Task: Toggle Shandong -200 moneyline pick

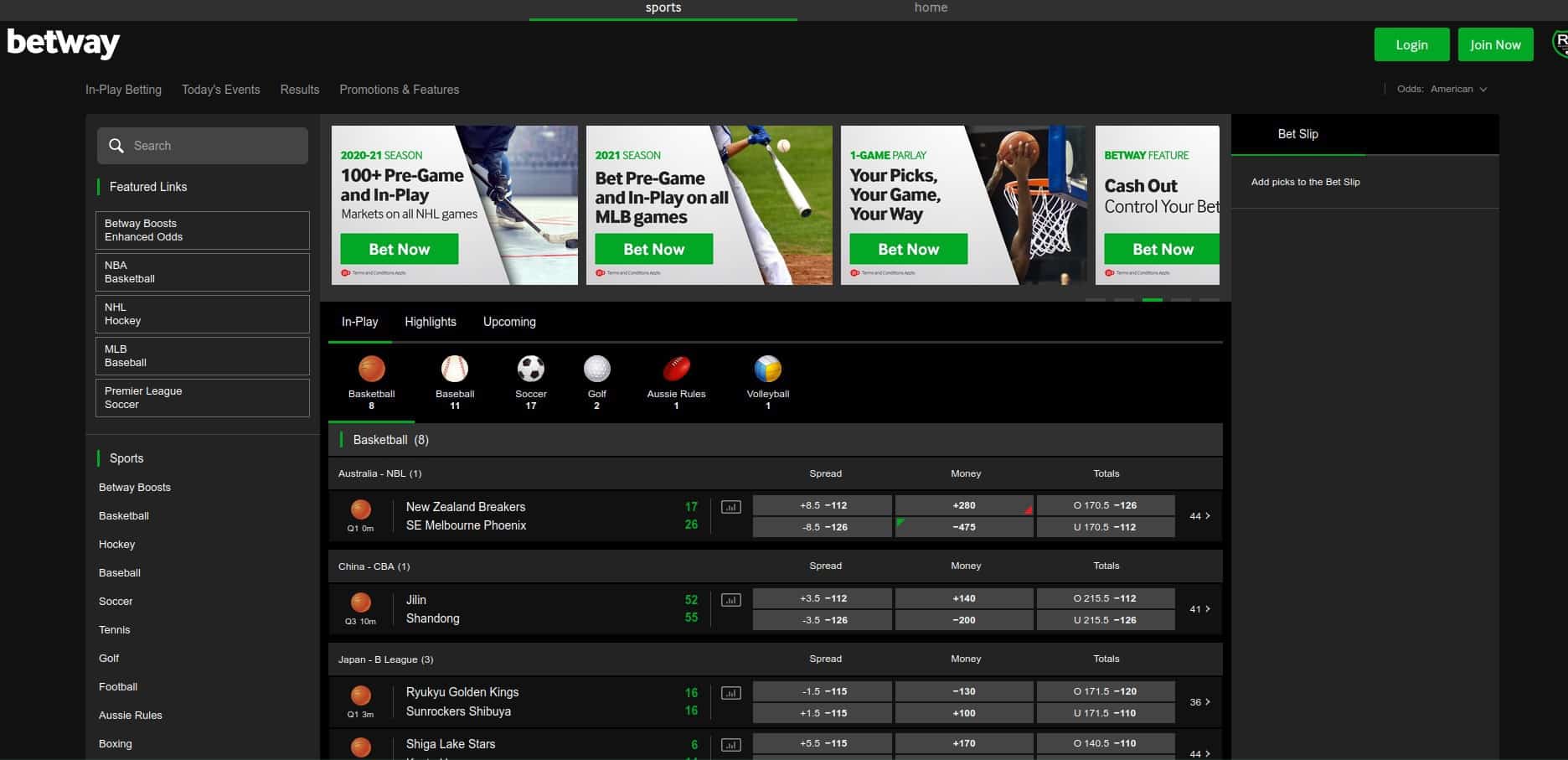Action: (963, 620)
